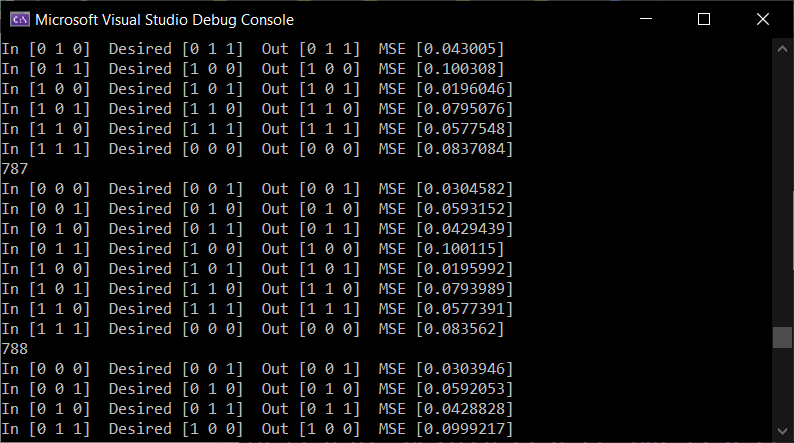Screen dimensions: 794x443
Task: Click MSE value 0.0195992
Action: 464,269
